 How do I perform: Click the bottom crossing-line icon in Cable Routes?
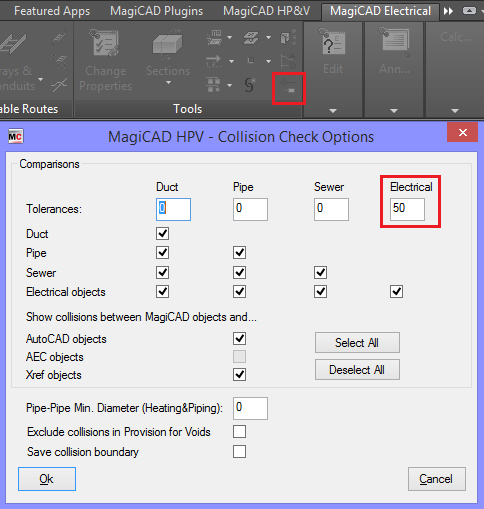[x=59, y=85]
